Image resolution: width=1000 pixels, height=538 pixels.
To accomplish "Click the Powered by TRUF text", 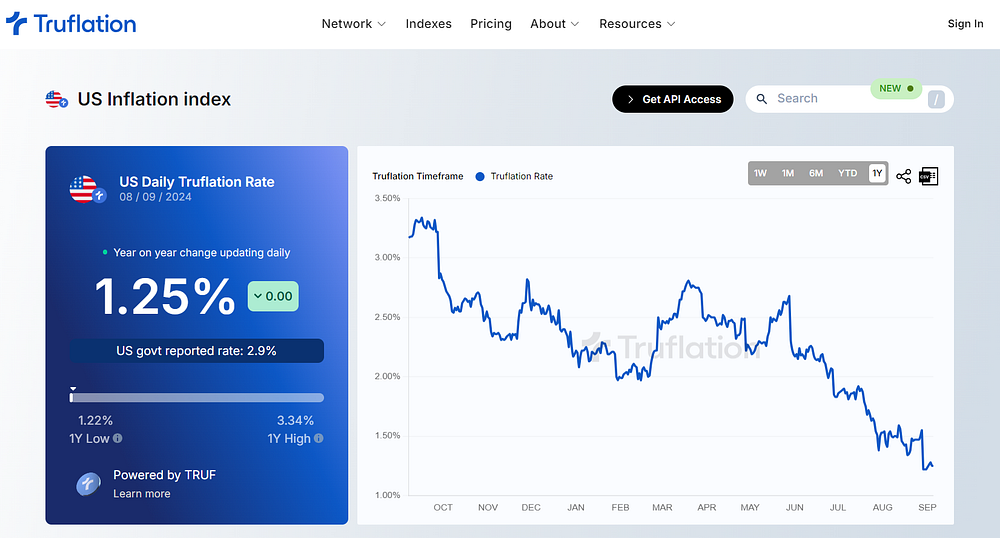I will (x=165, y=475).
